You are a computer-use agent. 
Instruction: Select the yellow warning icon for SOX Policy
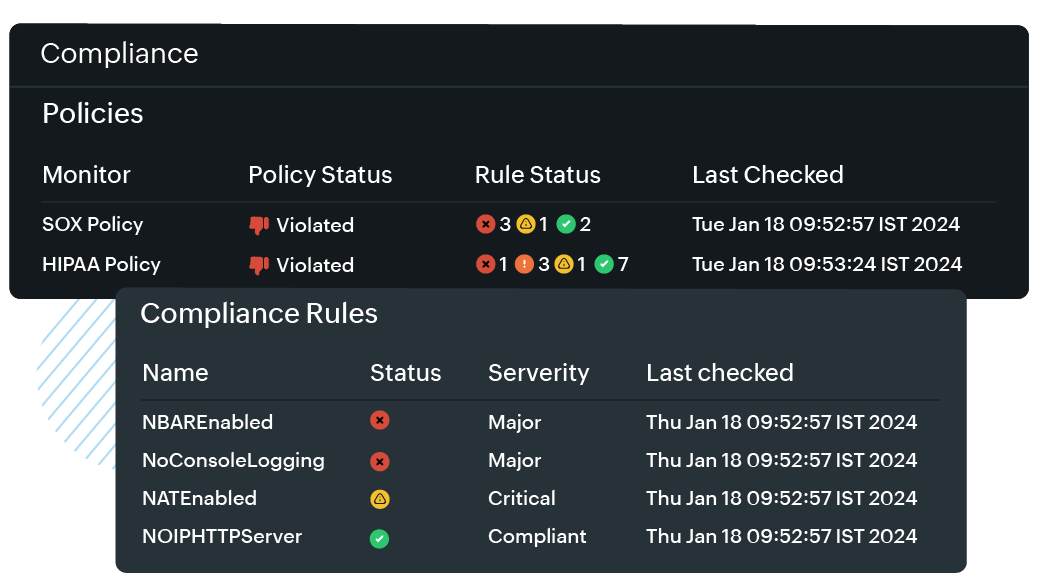(527, 224)
